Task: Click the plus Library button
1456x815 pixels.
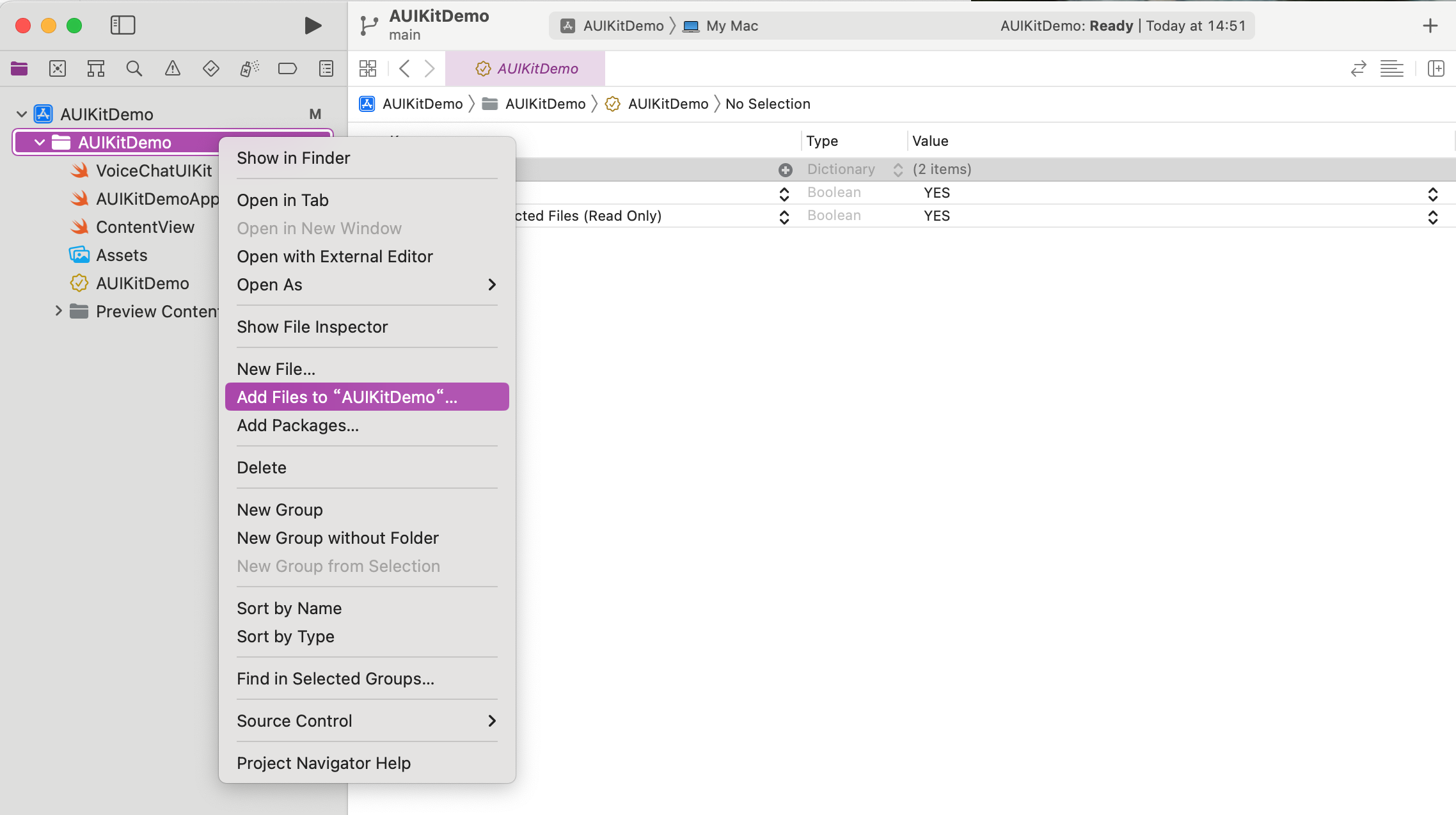Action: pos(1430,26)
